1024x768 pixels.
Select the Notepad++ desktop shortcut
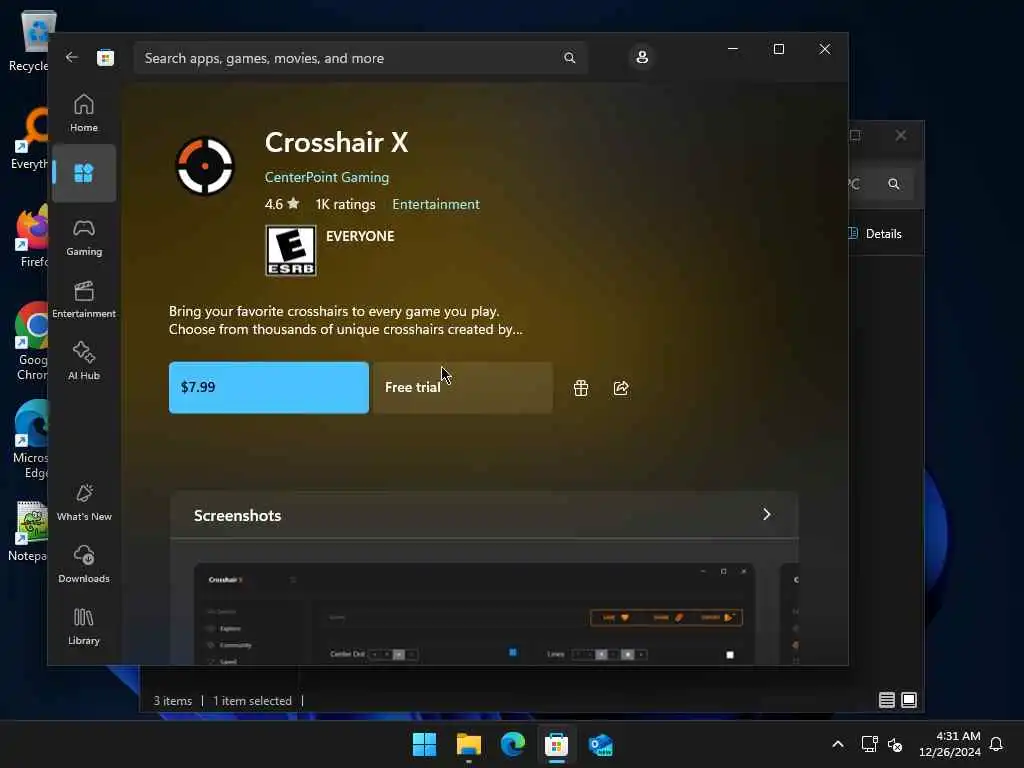(29, 531)
